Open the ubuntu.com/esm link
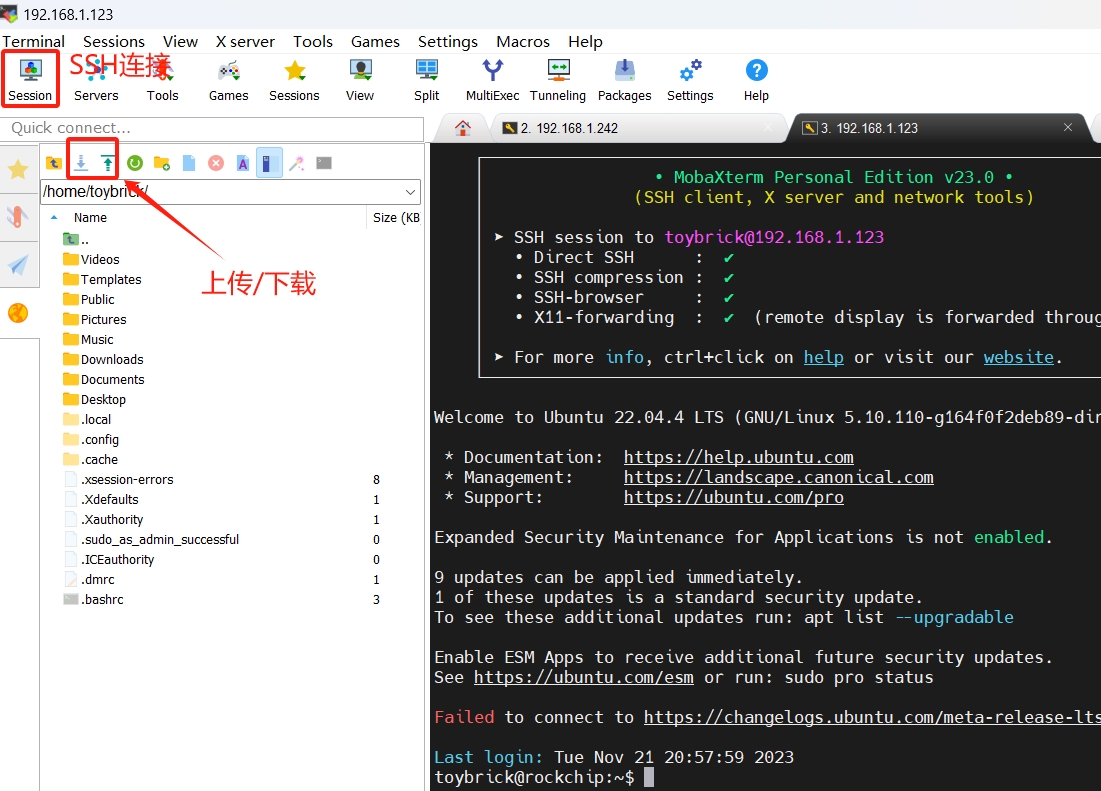The height and width of the screenshot is (791, 1101). click(x=584, y=677)
